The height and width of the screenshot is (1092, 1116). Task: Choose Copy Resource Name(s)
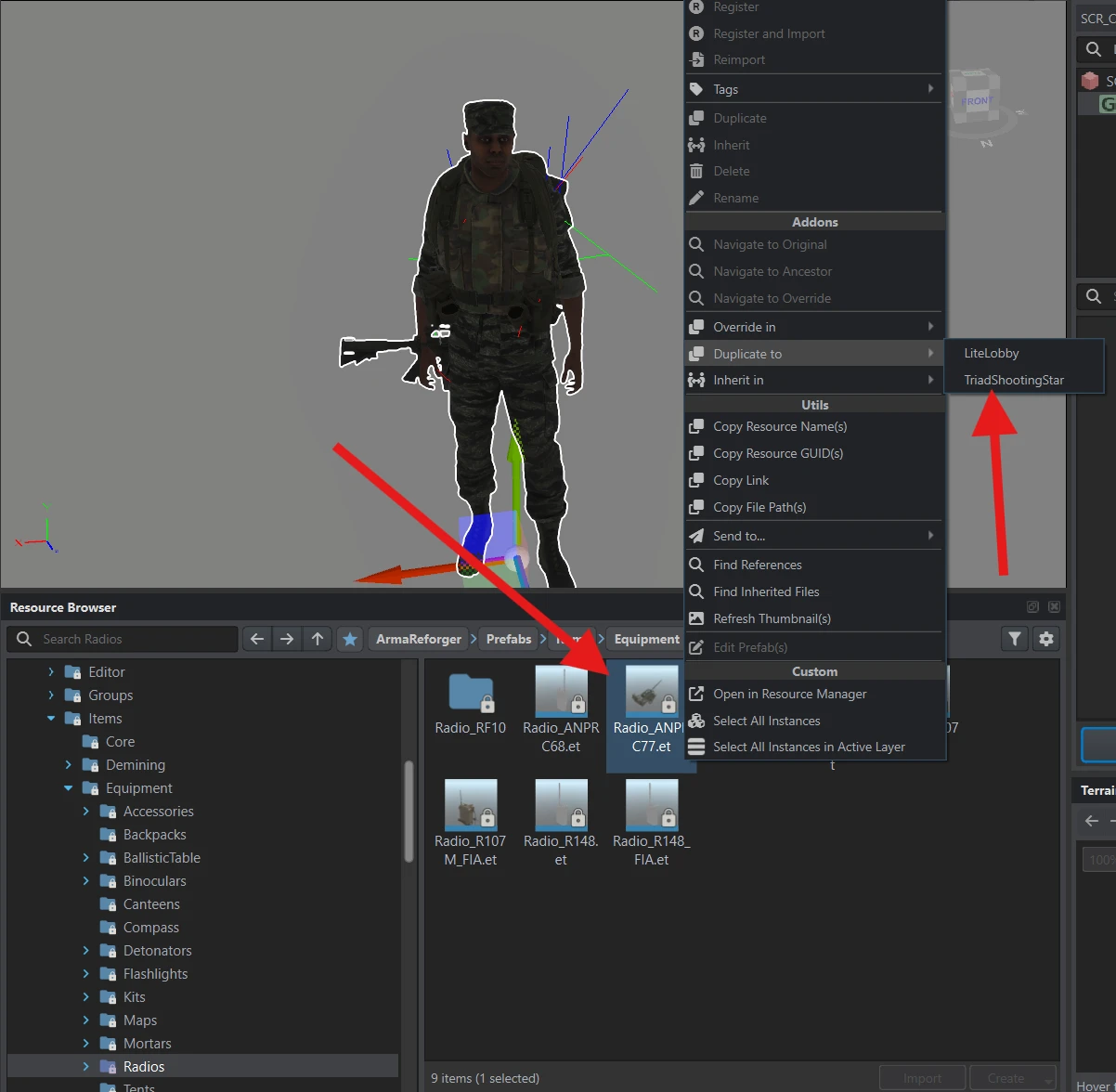pyautogui.click(x=814, y=426)
